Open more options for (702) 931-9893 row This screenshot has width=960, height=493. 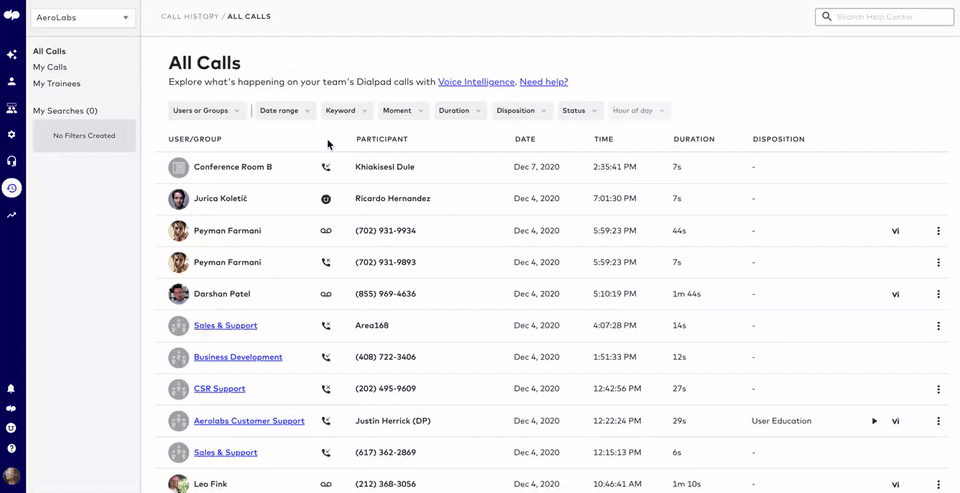938,262
